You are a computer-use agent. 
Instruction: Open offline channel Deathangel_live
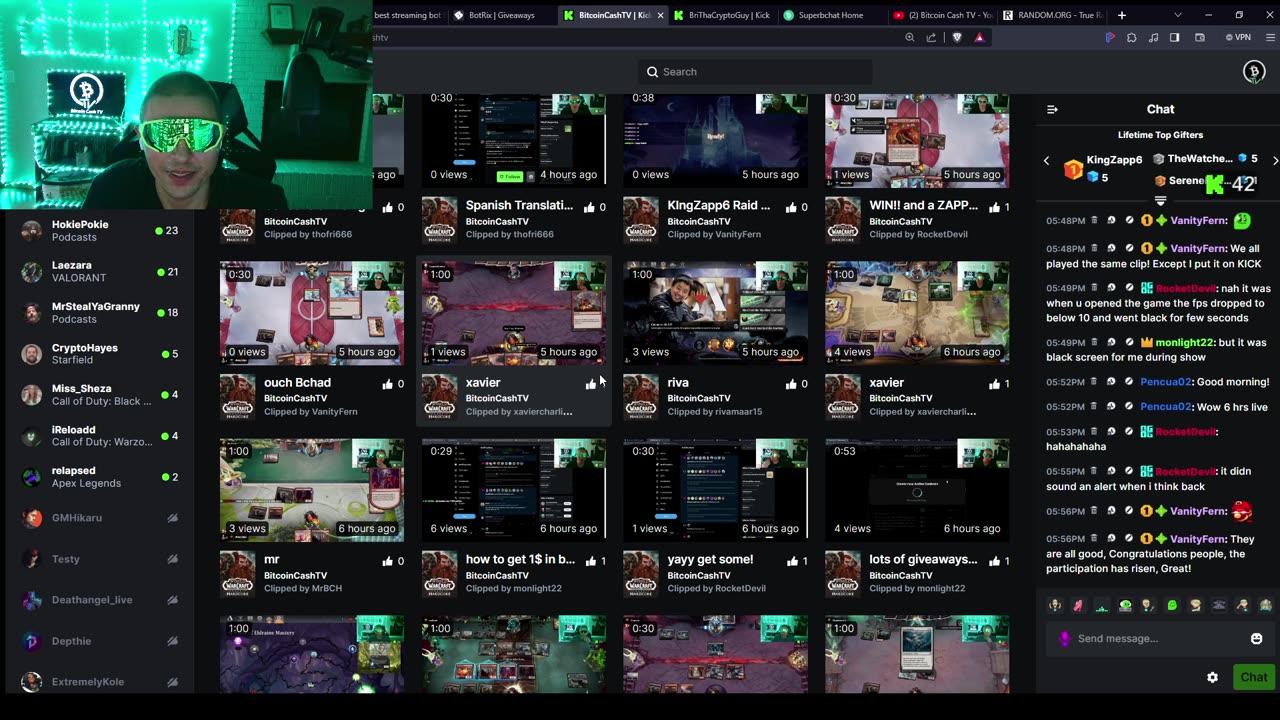[x=100, y=600]
